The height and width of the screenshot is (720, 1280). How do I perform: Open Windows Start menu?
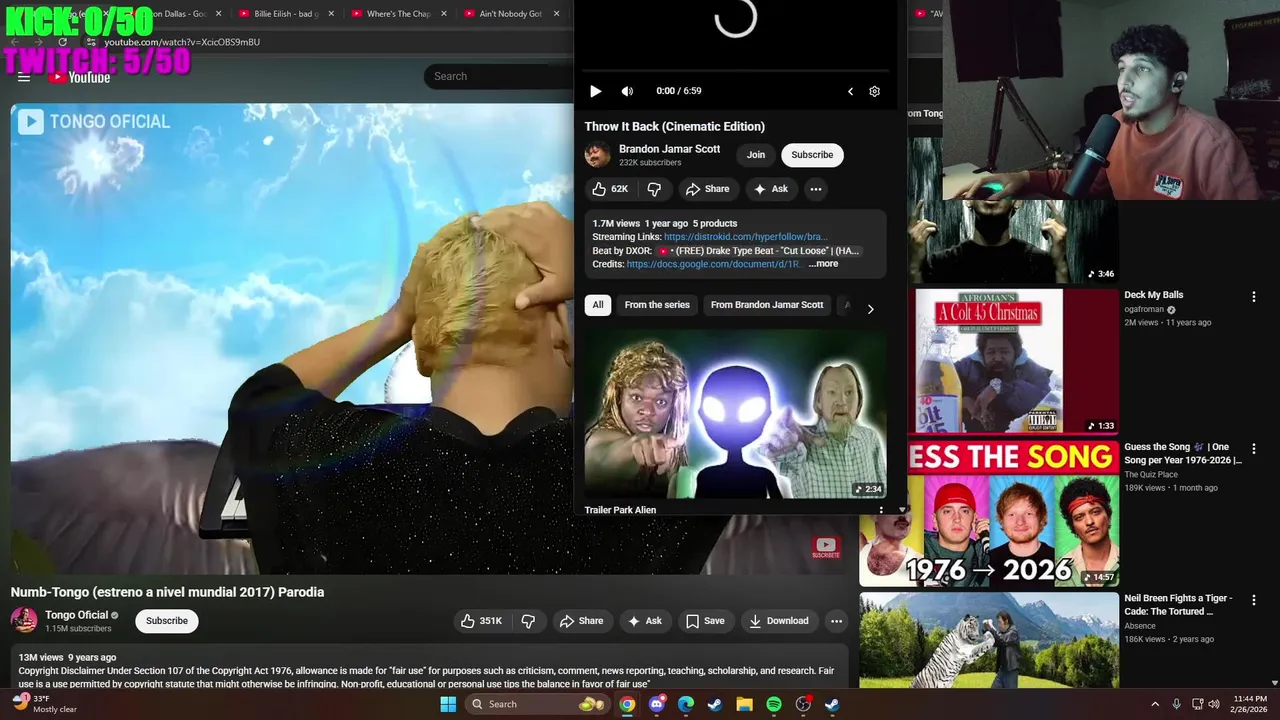coord(448,704)
